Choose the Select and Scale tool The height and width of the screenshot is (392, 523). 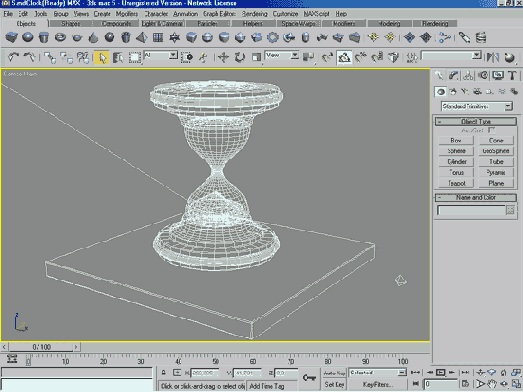point(256,57)
